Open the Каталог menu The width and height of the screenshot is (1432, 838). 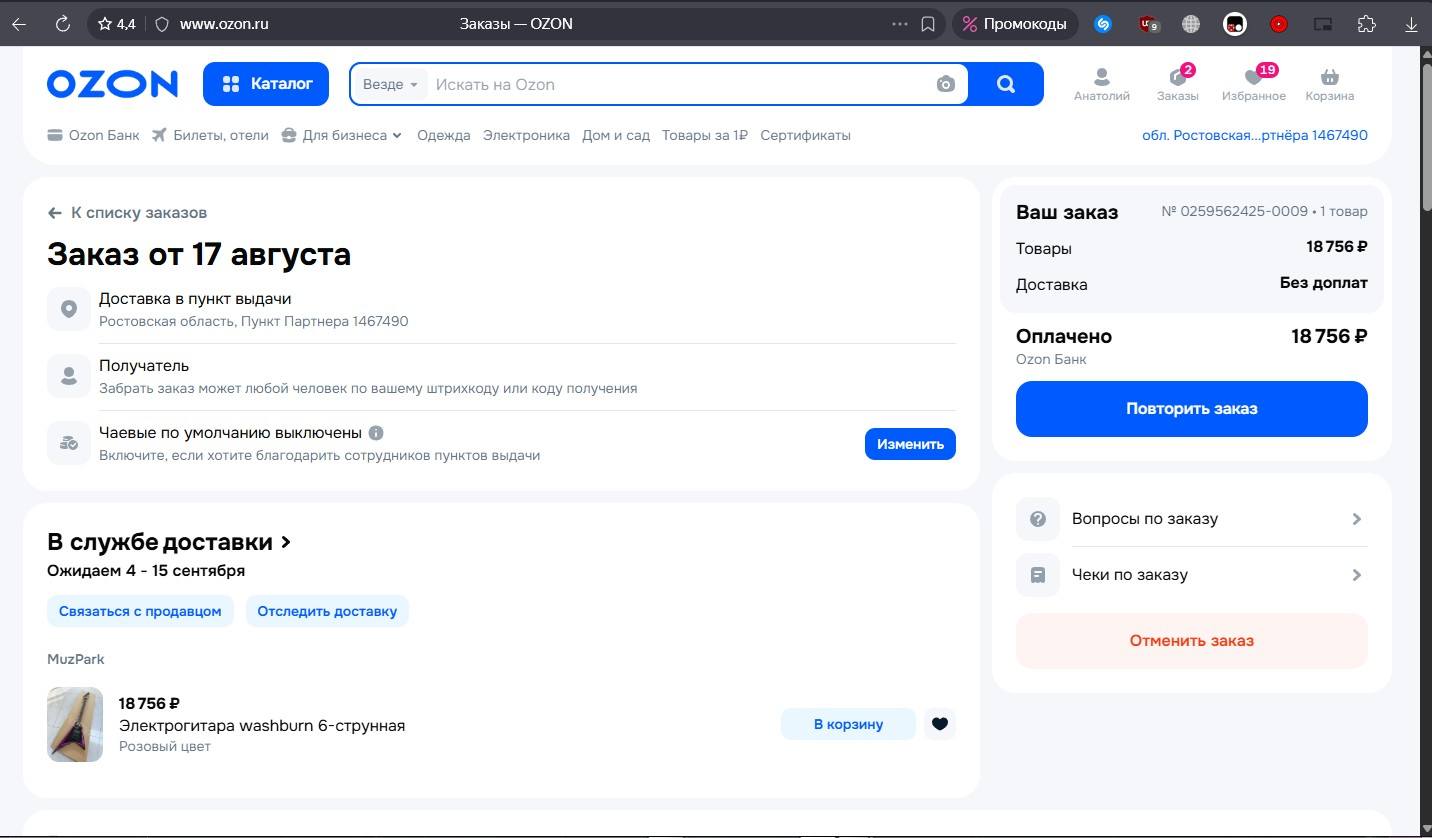pos(267,84)
